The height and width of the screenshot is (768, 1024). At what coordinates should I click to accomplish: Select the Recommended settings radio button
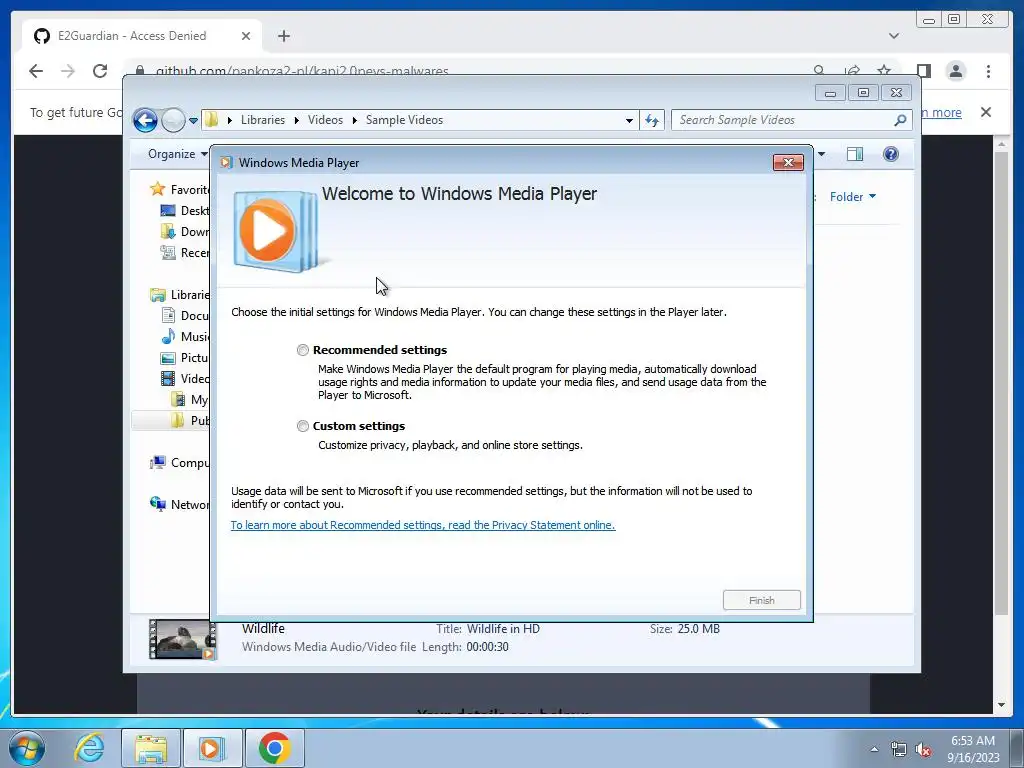click(x=302, y=350)
